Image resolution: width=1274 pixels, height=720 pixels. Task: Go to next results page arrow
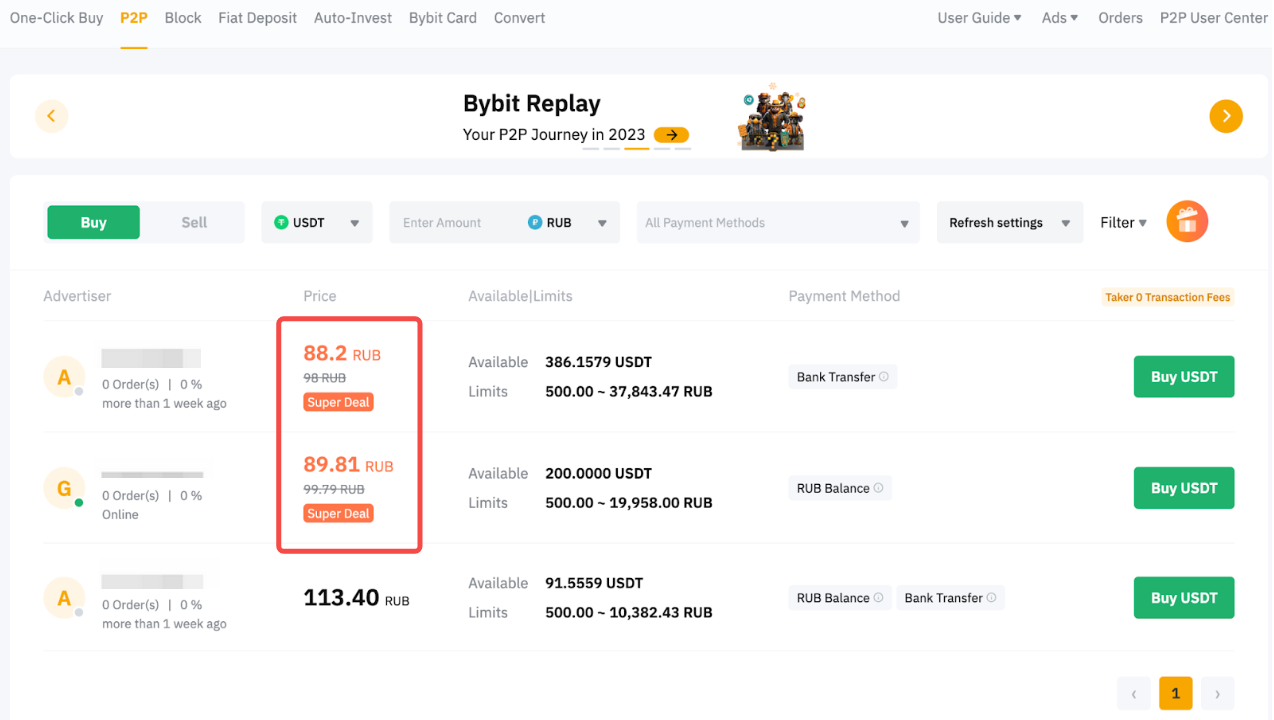pyautogui.click(x=1216, y=693)
